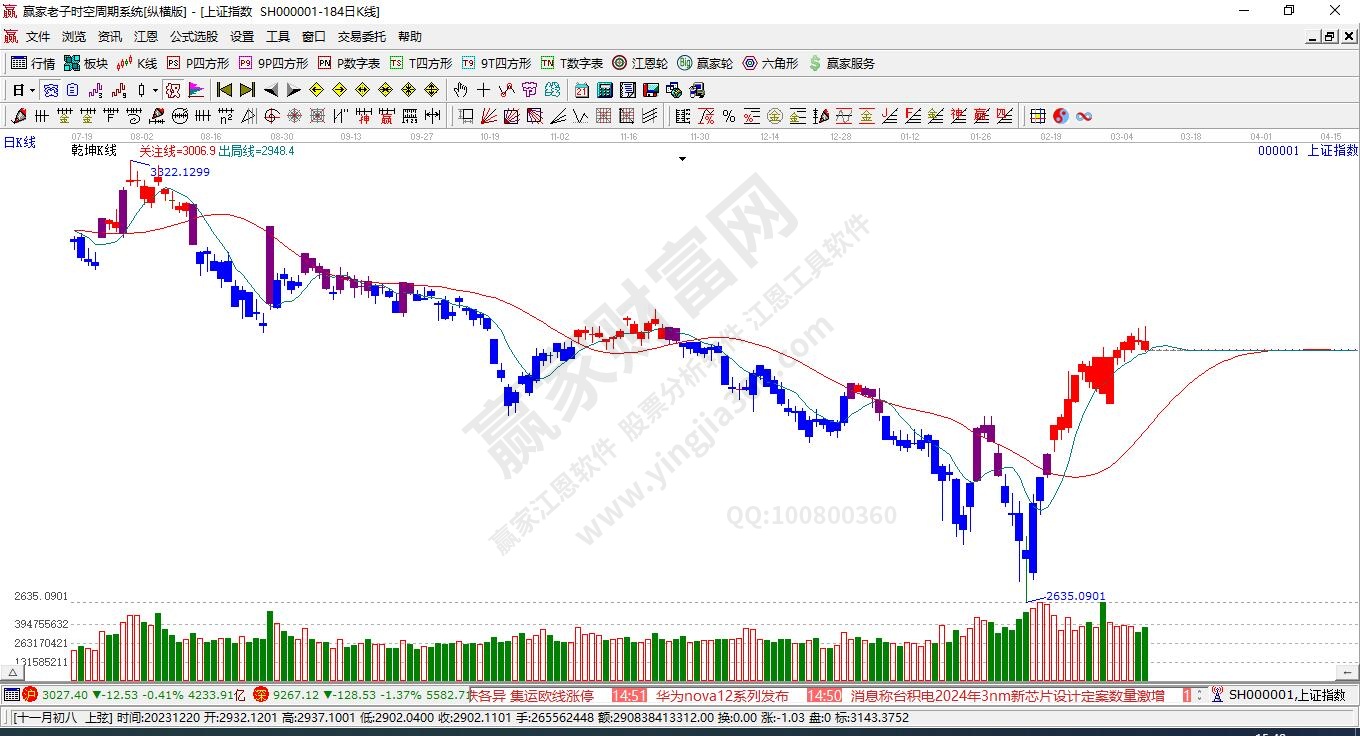Open the 江恩轮 (Gann wheel) tool
The width and height of the screenshot is (1360, 736).
(x=640, y=63)
